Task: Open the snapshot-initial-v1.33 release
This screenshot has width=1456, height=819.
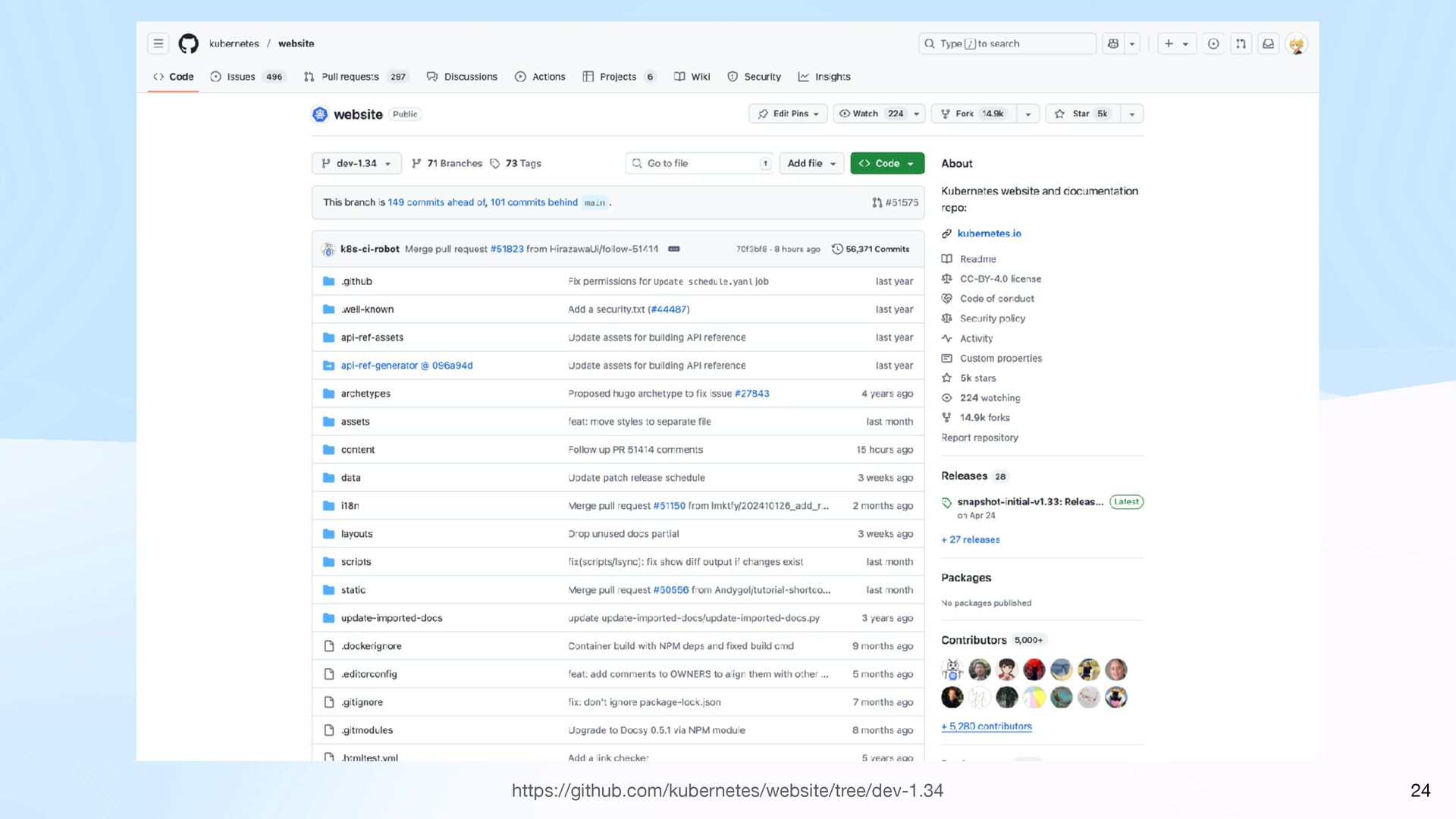Action: pyautogui.click(x=1030, y=502)
